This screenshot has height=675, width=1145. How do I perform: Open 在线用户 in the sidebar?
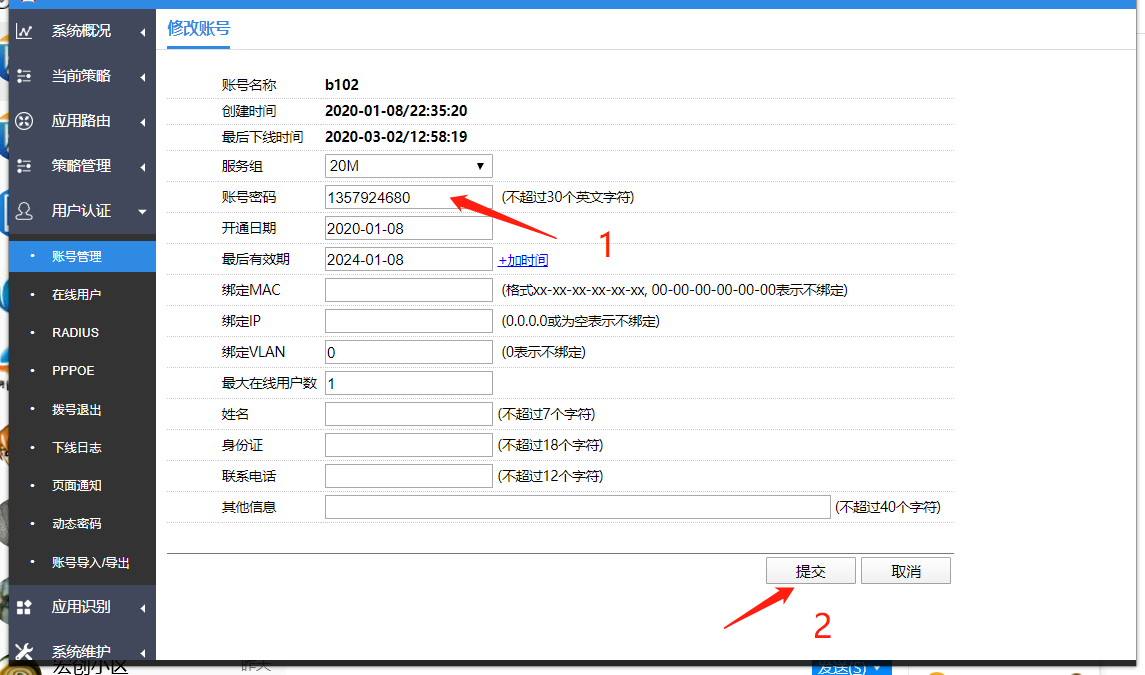tap(76, 295)
